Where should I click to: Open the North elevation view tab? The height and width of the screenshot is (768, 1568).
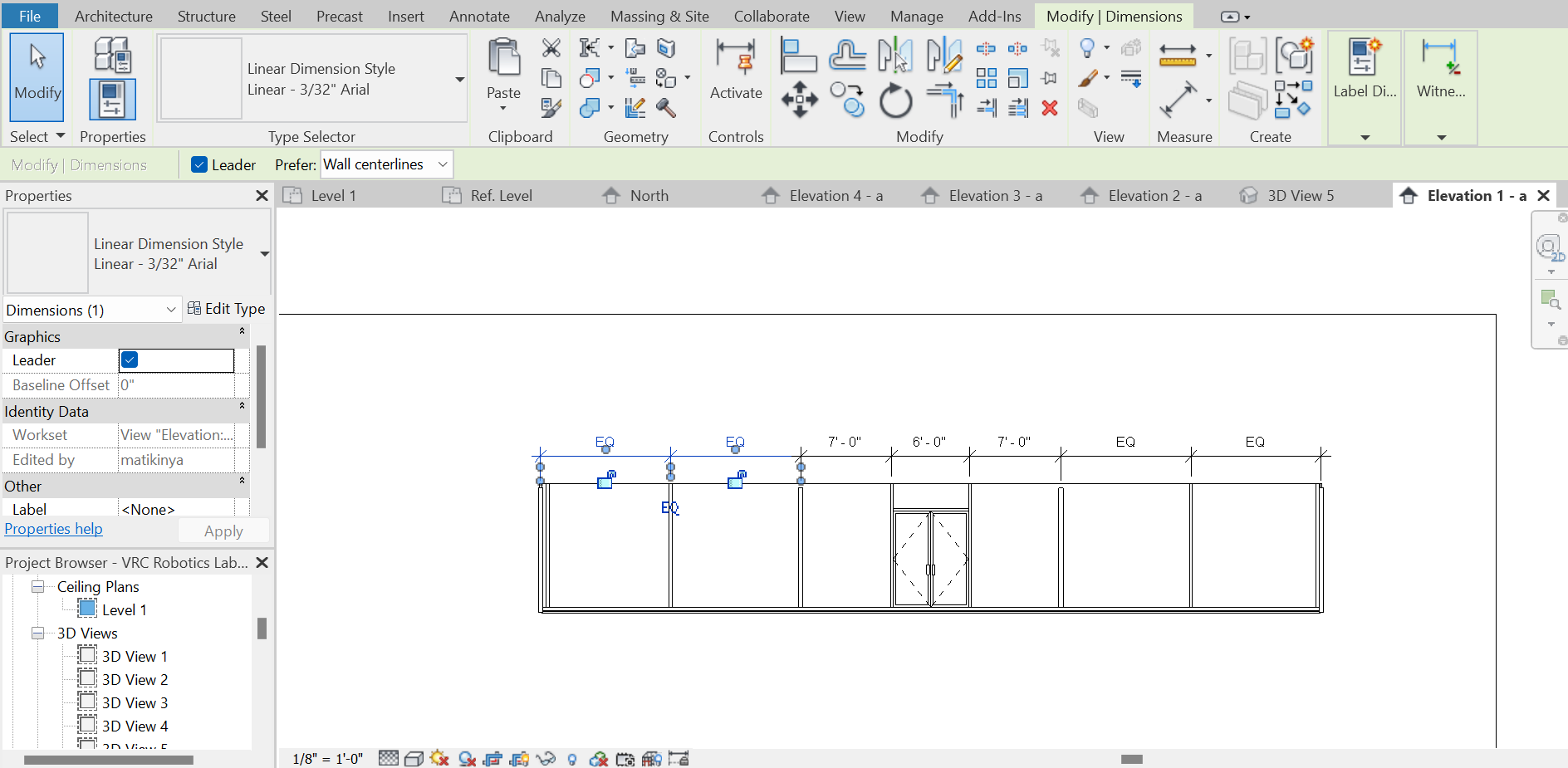(649, 195)
